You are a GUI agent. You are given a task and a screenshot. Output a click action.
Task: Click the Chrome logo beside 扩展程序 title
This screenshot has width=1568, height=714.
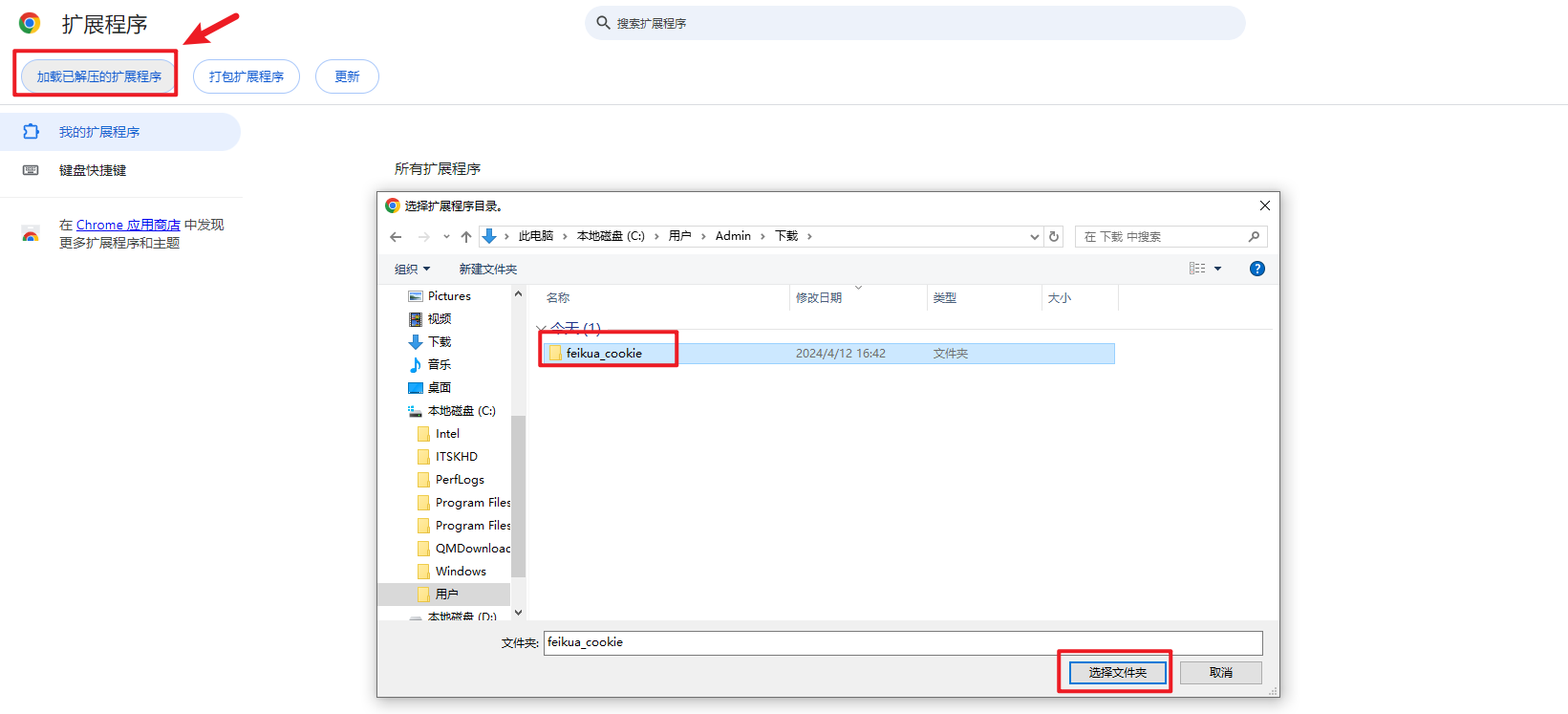(x=30, y=23)
